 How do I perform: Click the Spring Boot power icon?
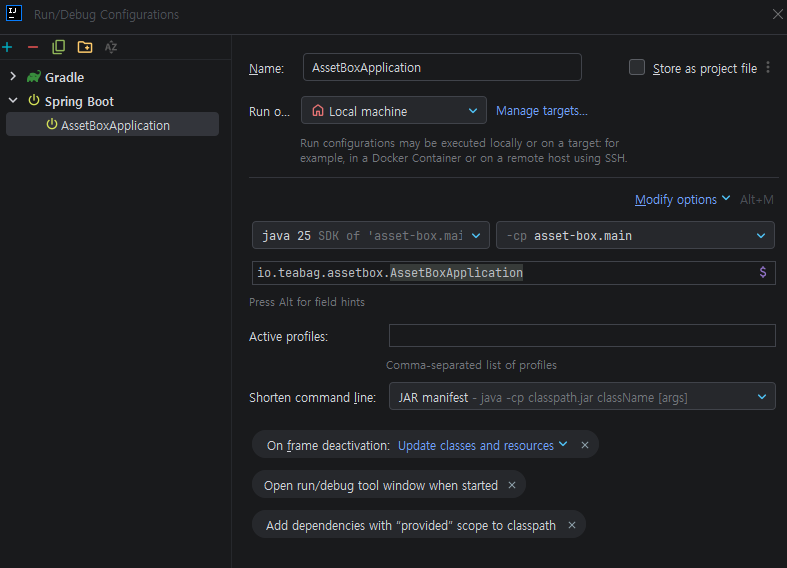click(x=34, y=100)
